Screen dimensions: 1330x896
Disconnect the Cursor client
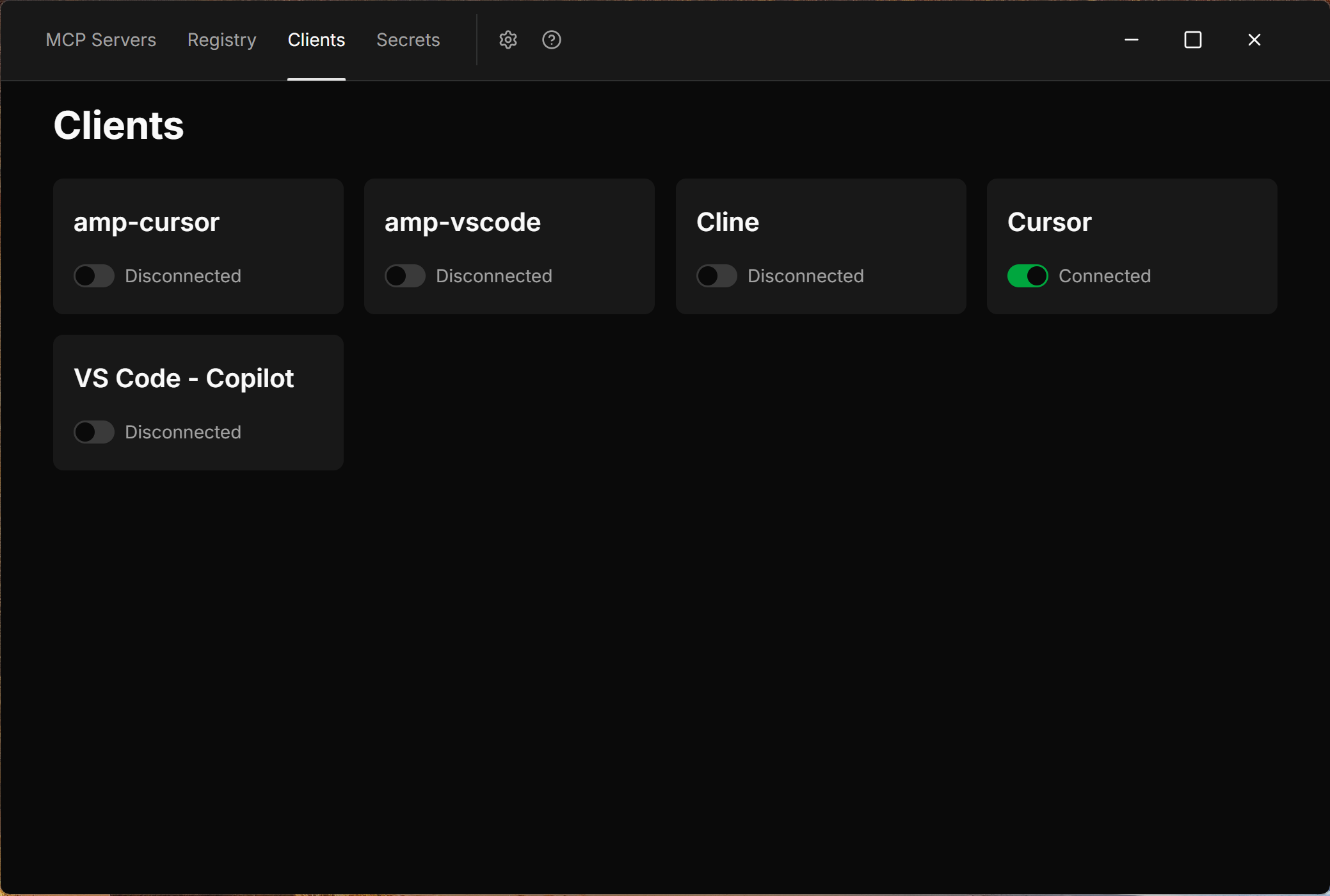coord(1027,276)
